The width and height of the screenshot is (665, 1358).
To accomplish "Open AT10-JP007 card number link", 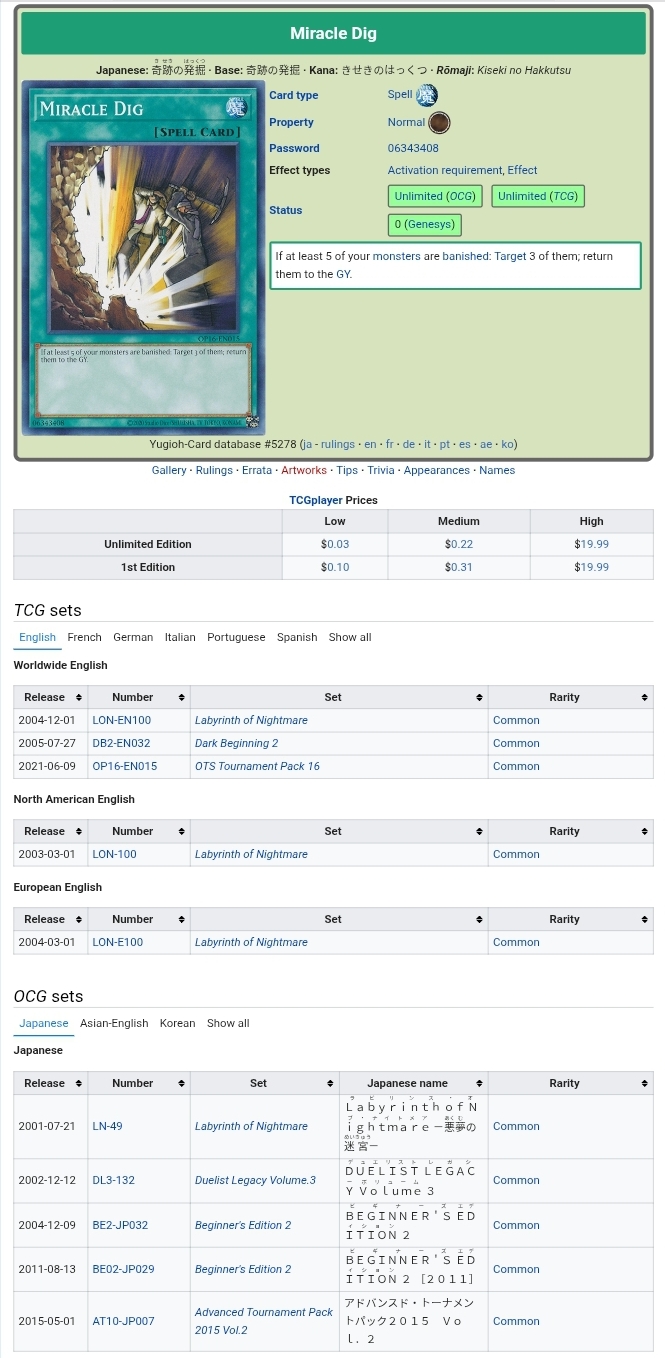I will 124,1321.
